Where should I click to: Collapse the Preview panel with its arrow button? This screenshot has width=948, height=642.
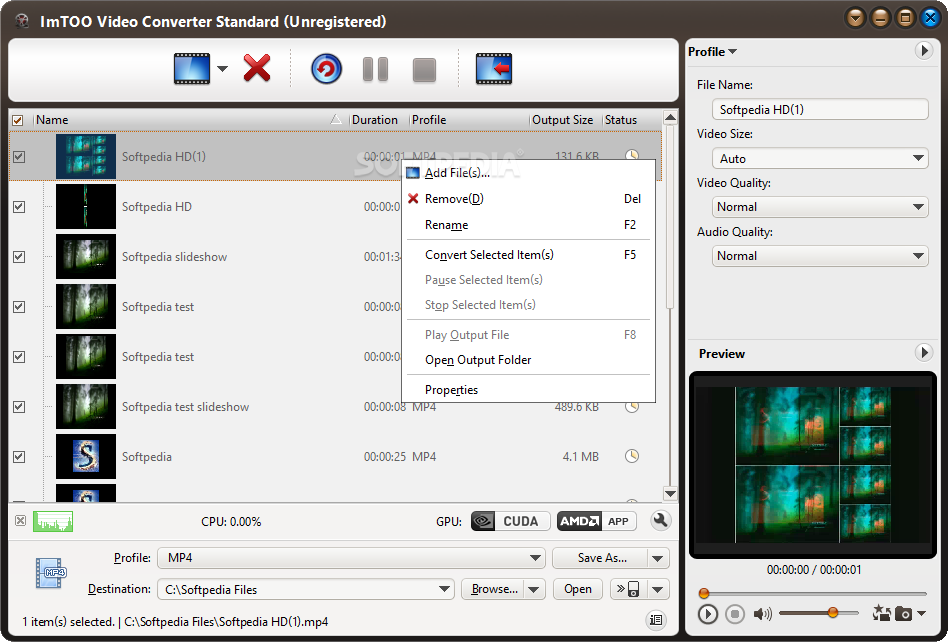click(923, 352)
